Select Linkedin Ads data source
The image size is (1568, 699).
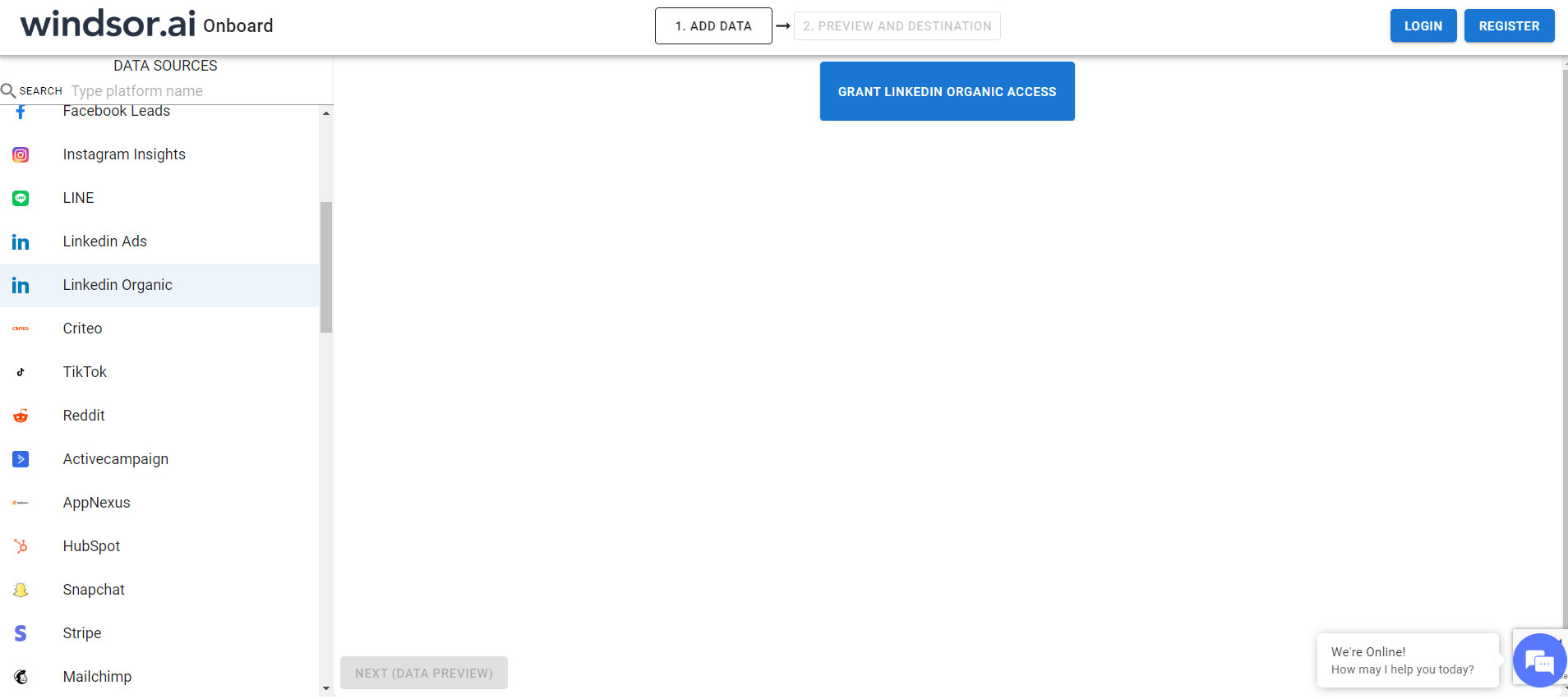(159, 241)
